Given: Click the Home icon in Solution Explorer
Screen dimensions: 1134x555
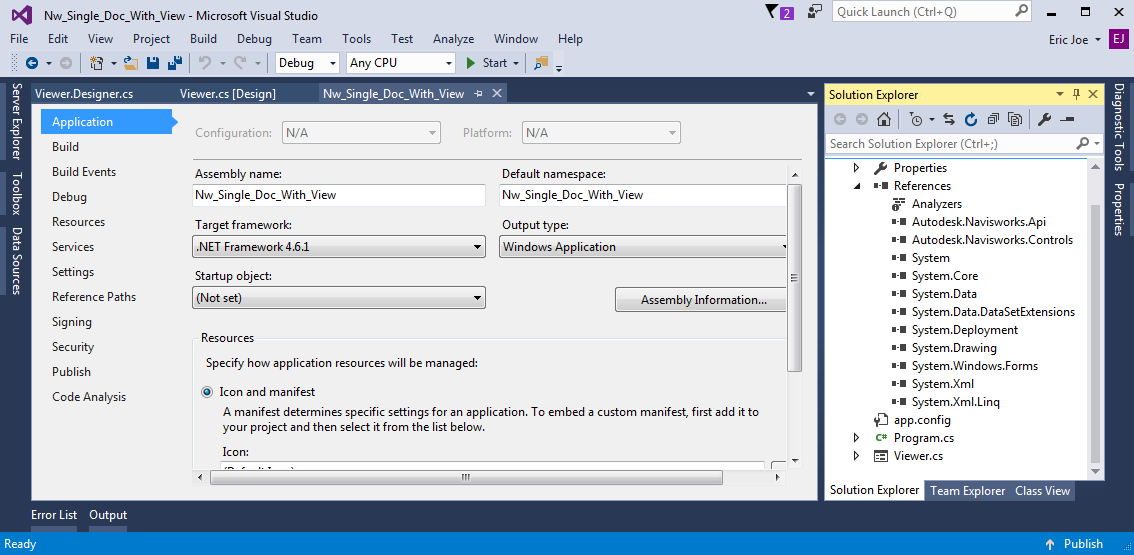Looking at the screenshot, I should pos(883,119).
